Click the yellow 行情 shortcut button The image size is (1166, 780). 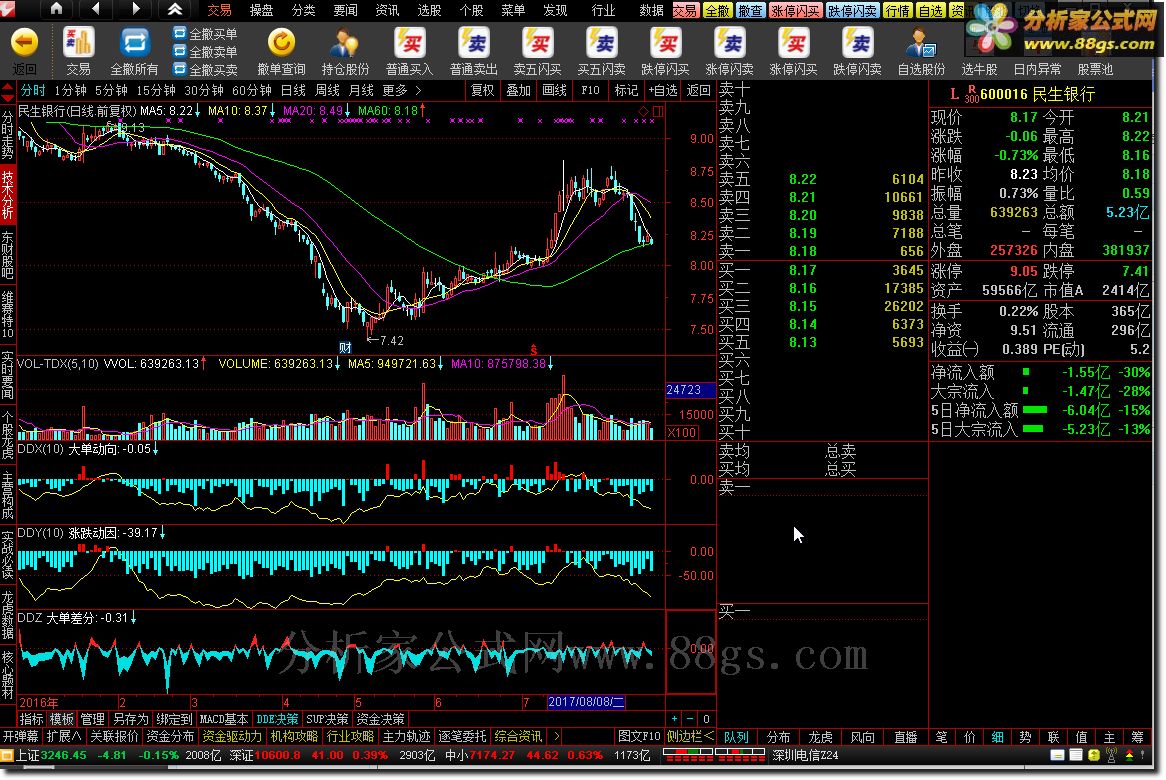(x=898, y=10)
